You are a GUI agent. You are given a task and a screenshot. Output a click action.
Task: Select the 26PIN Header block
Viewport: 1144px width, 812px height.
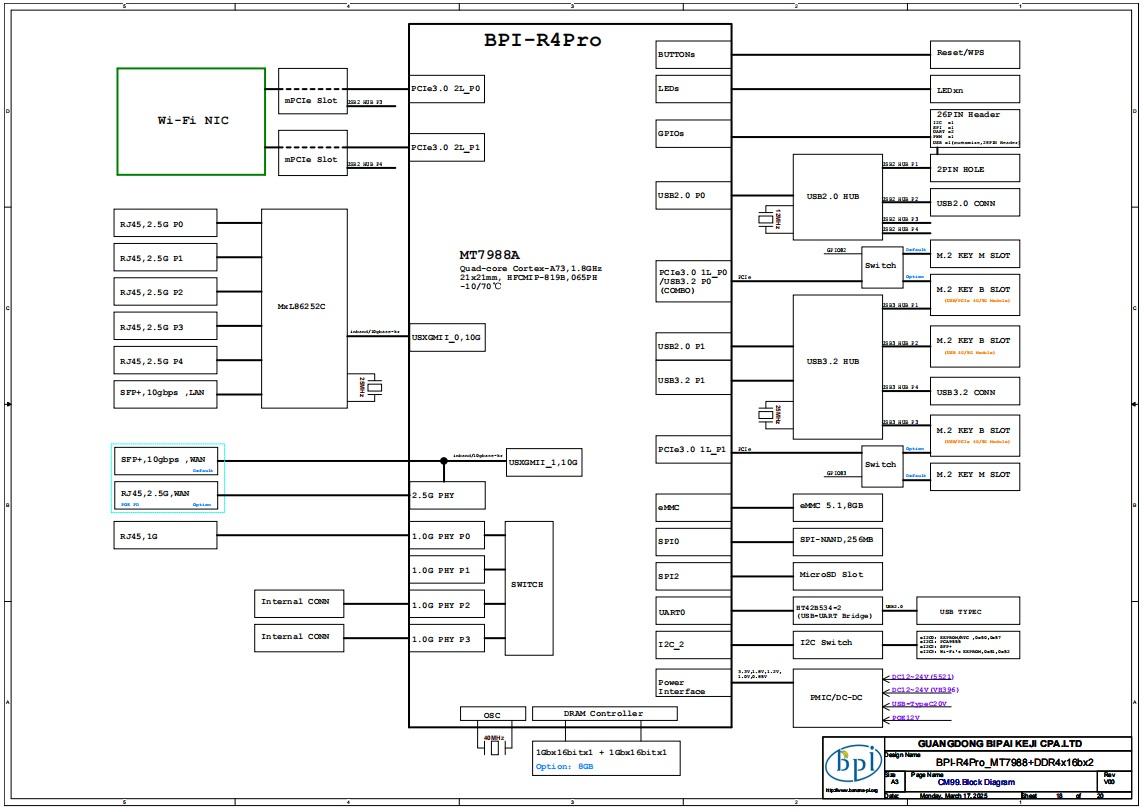[975, 128]
